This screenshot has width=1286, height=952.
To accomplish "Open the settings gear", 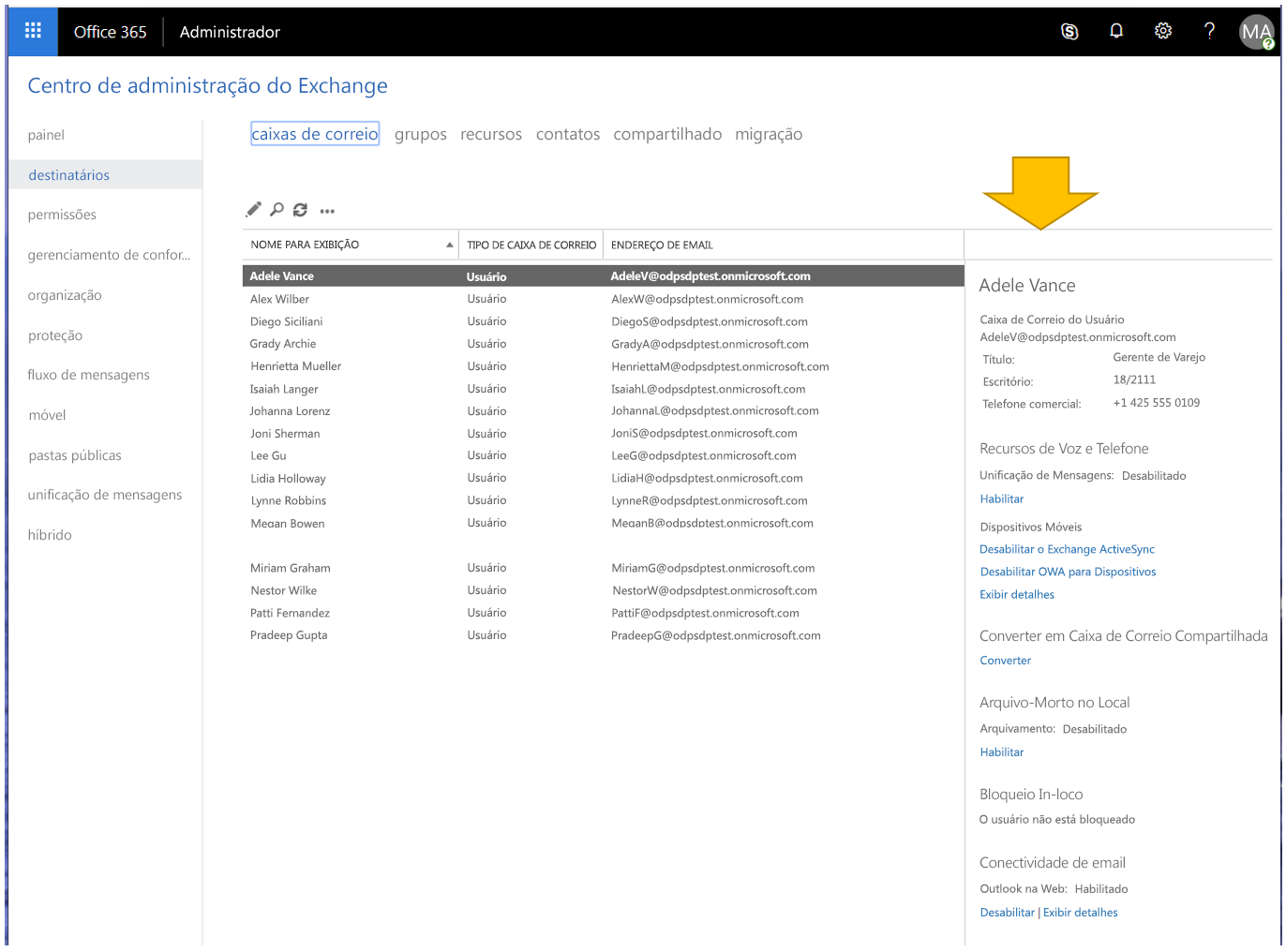I will click(x=1163, y=31).
